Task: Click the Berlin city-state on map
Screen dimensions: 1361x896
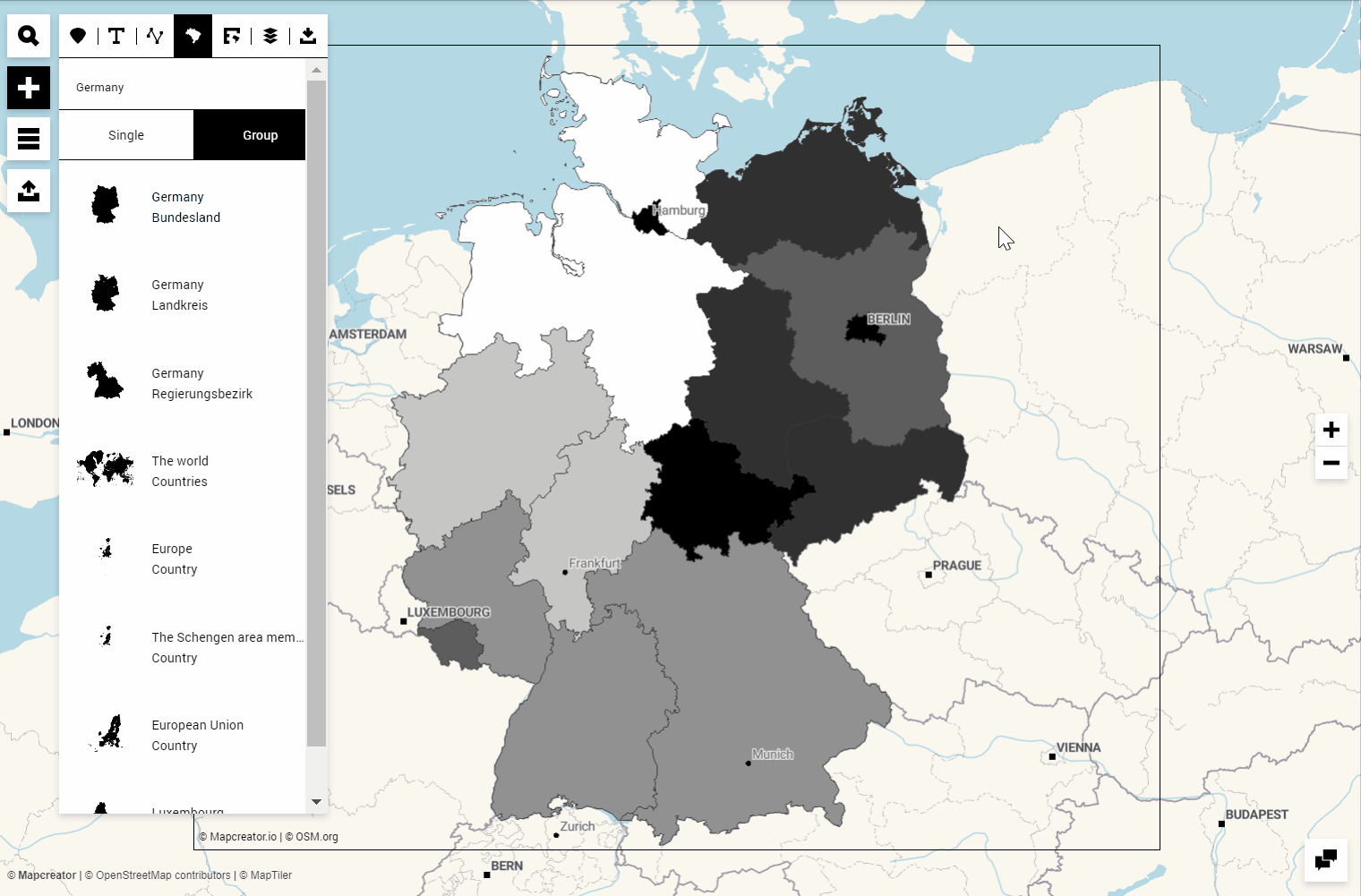Action: (864, 330)
